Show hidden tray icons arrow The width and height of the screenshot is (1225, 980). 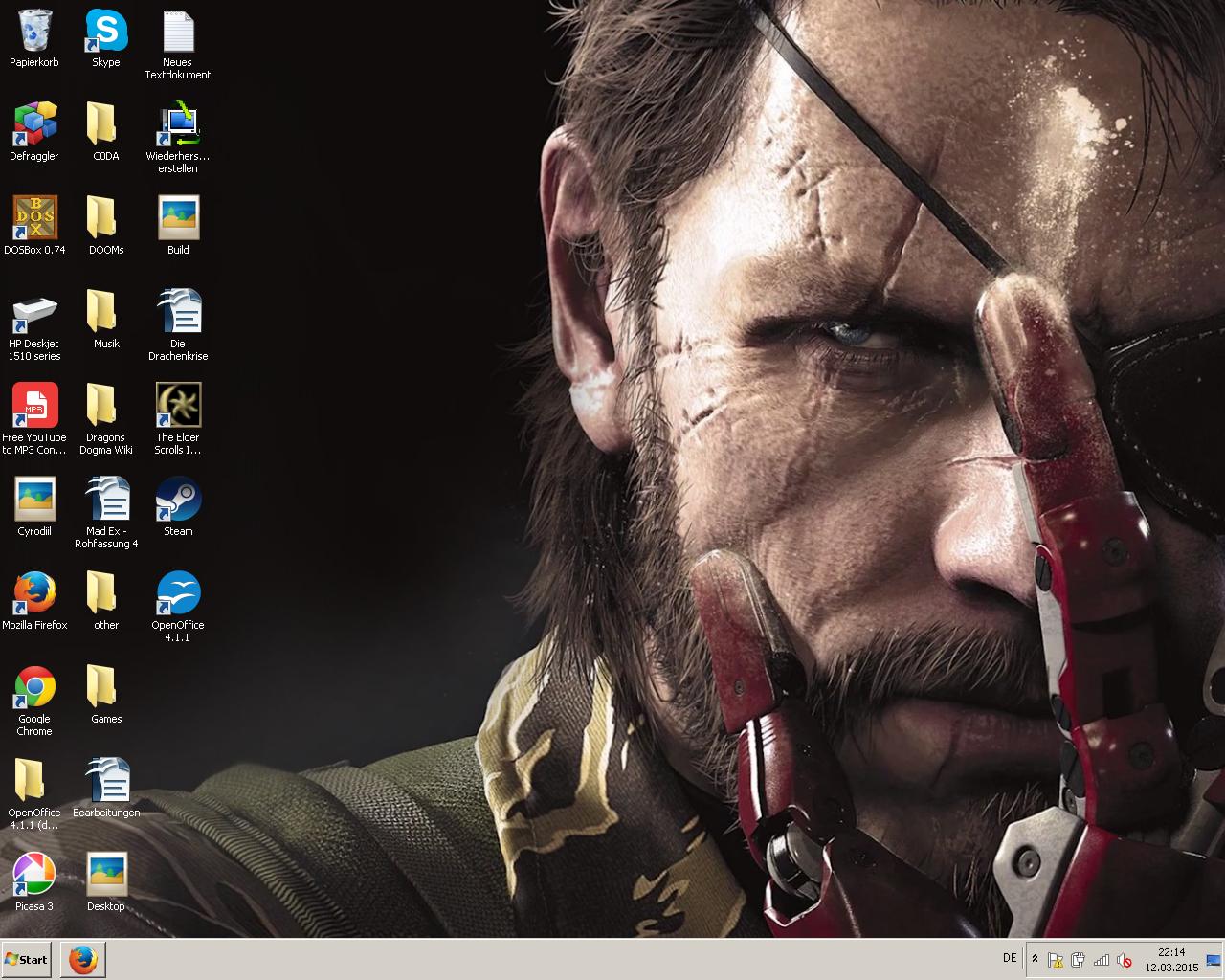click(x=1035, y=959)
